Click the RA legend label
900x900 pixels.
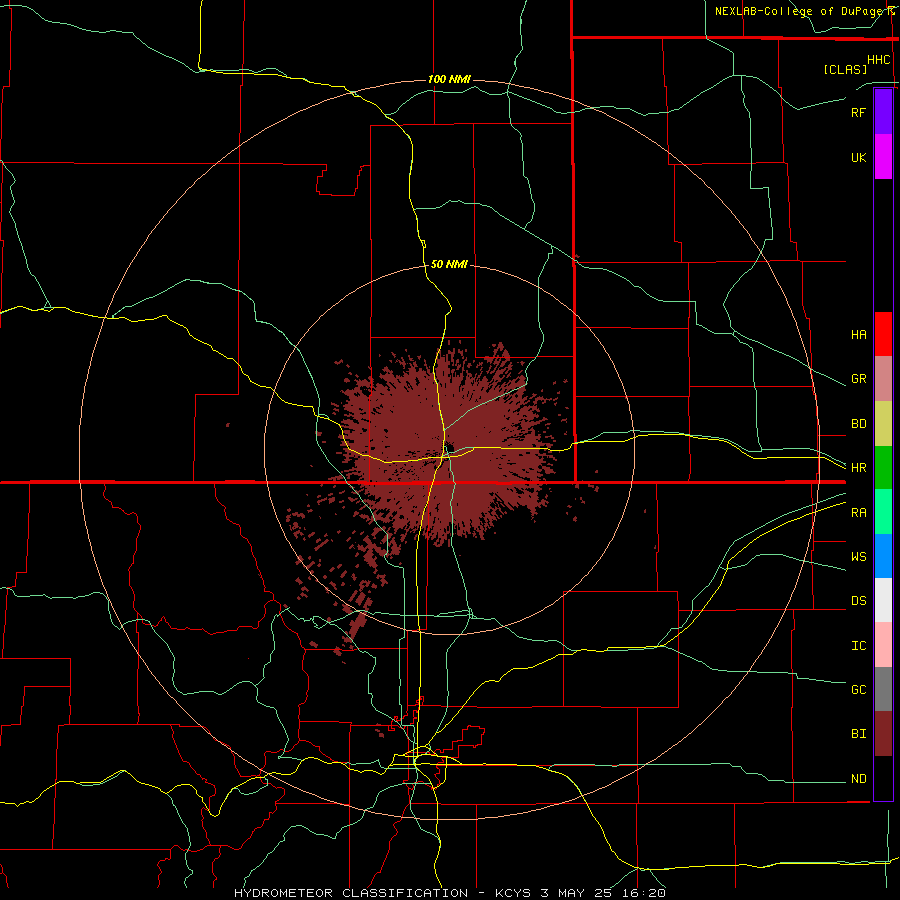tap(858, 513)
